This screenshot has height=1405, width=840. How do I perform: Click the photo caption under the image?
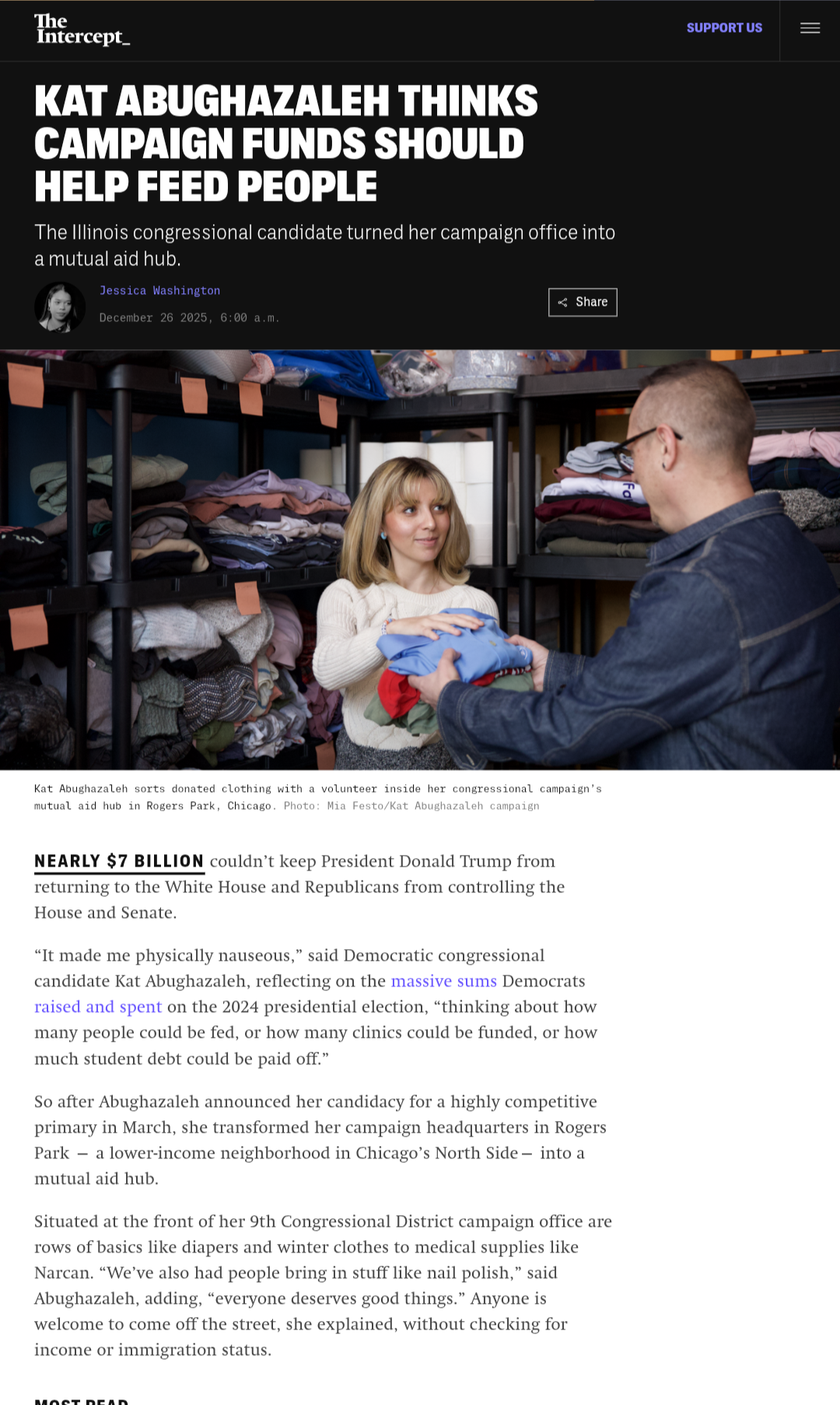coord(317,797)
